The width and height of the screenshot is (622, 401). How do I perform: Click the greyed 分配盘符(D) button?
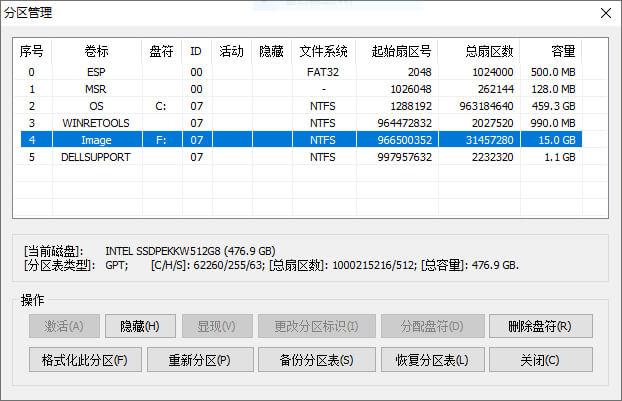point(432,326)
